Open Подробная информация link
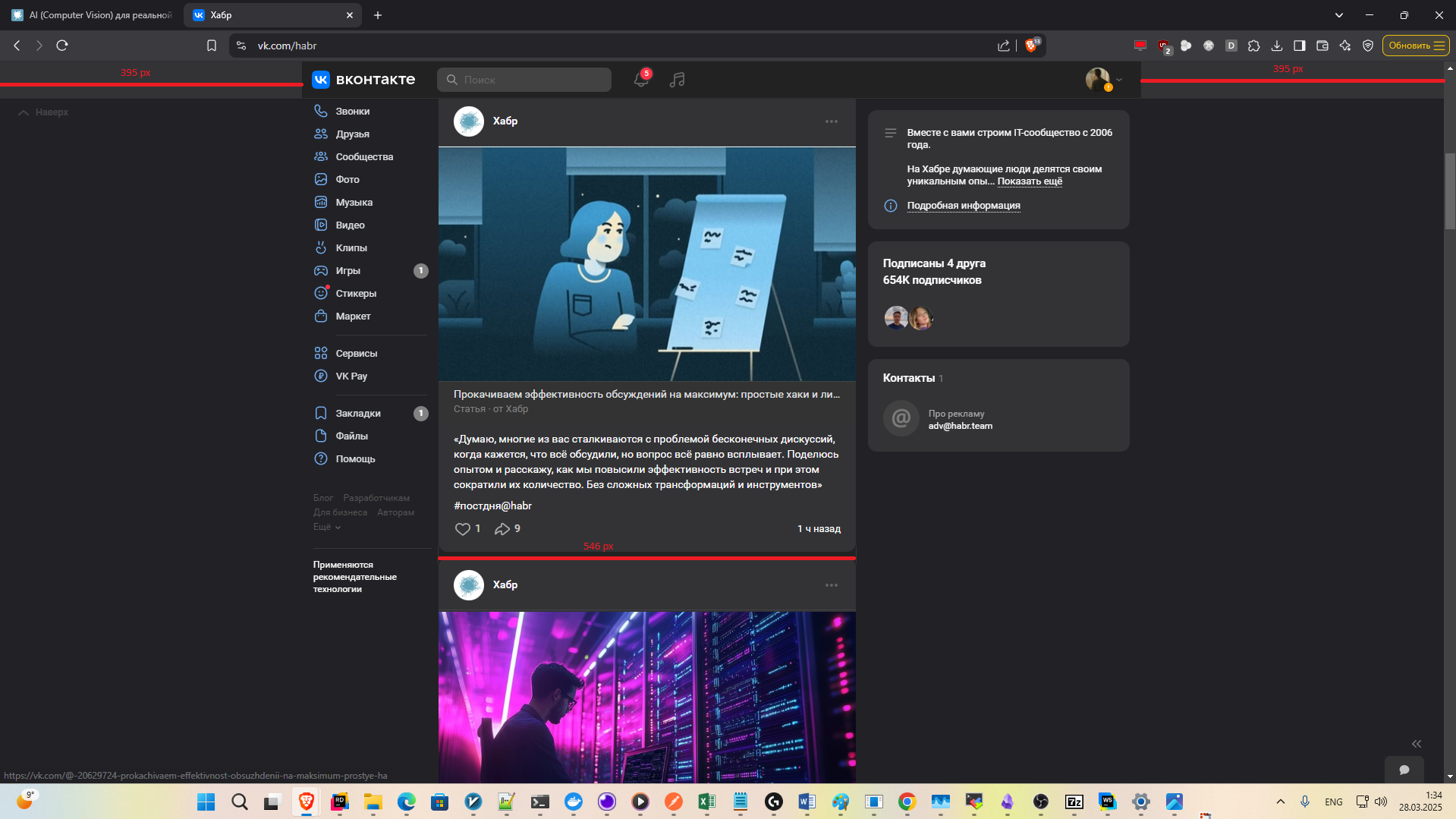The image size is (1456, 819). click(964, 206)
